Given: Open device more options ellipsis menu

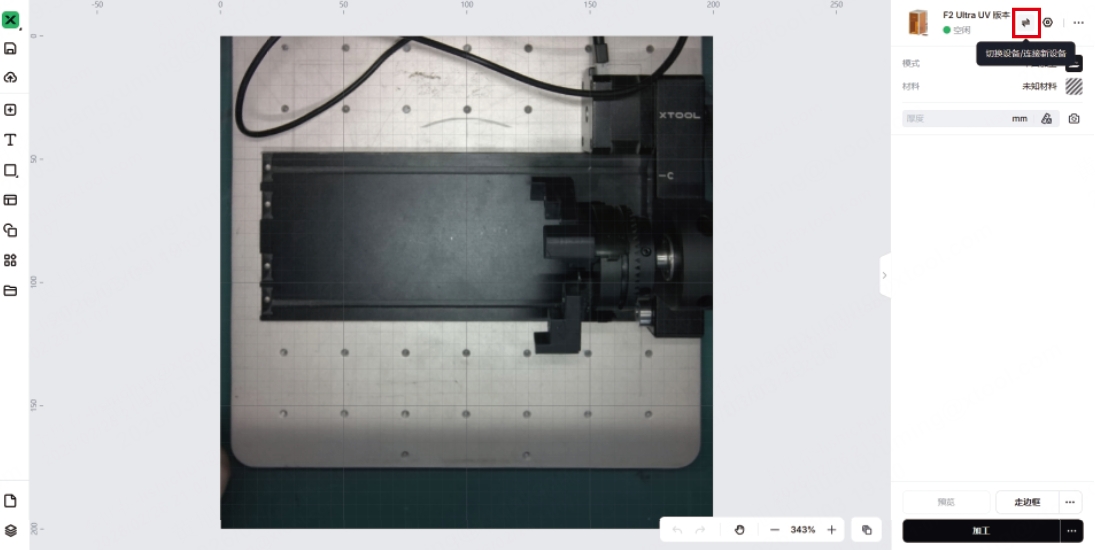Looking at the screenshot, I should (1078, 22).
